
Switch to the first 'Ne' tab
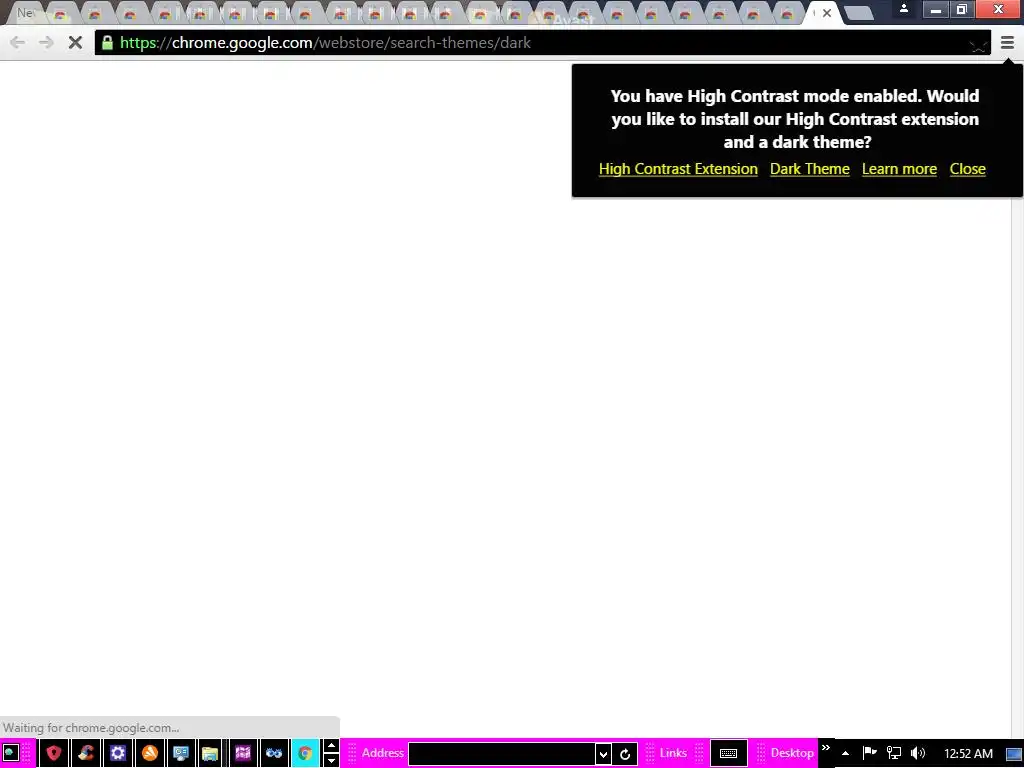click(x=25, y=13)
